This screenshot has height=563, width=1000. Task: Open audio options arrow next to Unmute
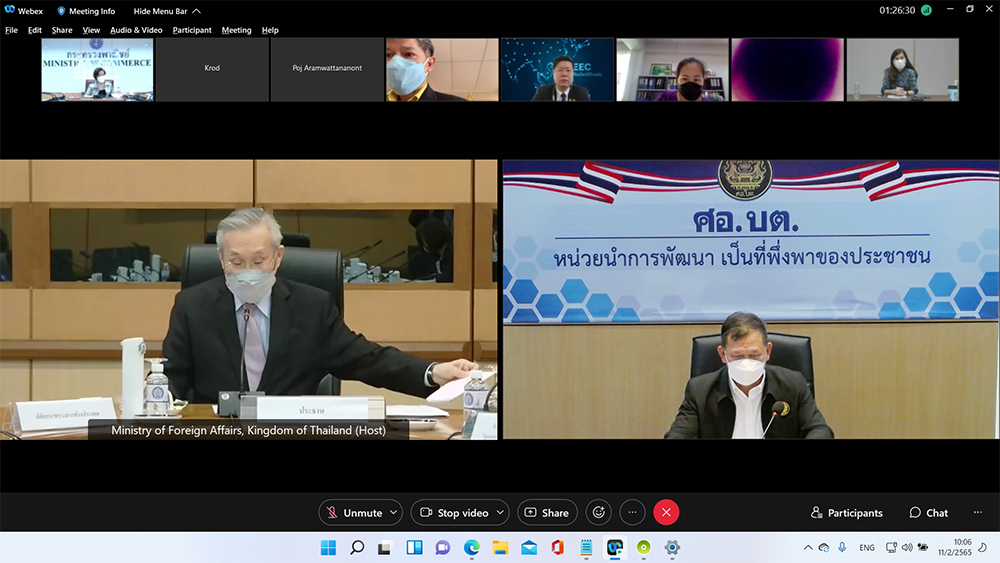393,513
